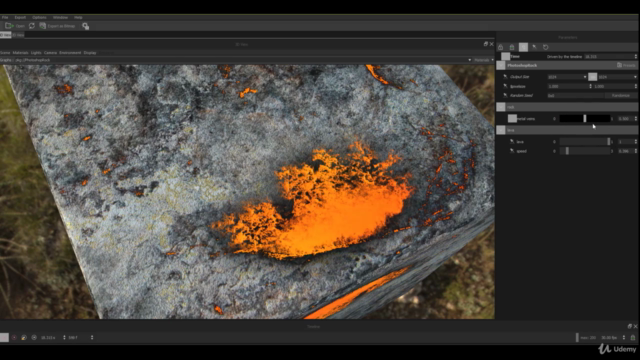This screenshot has height=360, width=640.
Task: Open the Export menu
Action: tap(20, 18)
